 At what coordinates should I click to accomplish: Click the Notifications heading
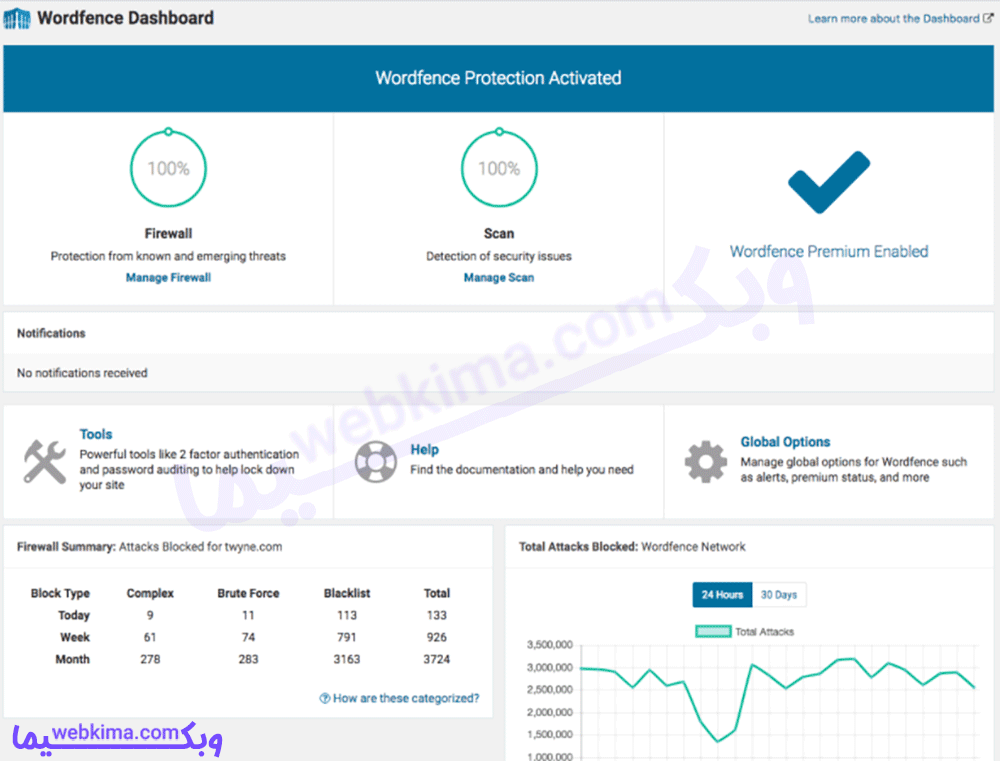(x=51, y=333)
